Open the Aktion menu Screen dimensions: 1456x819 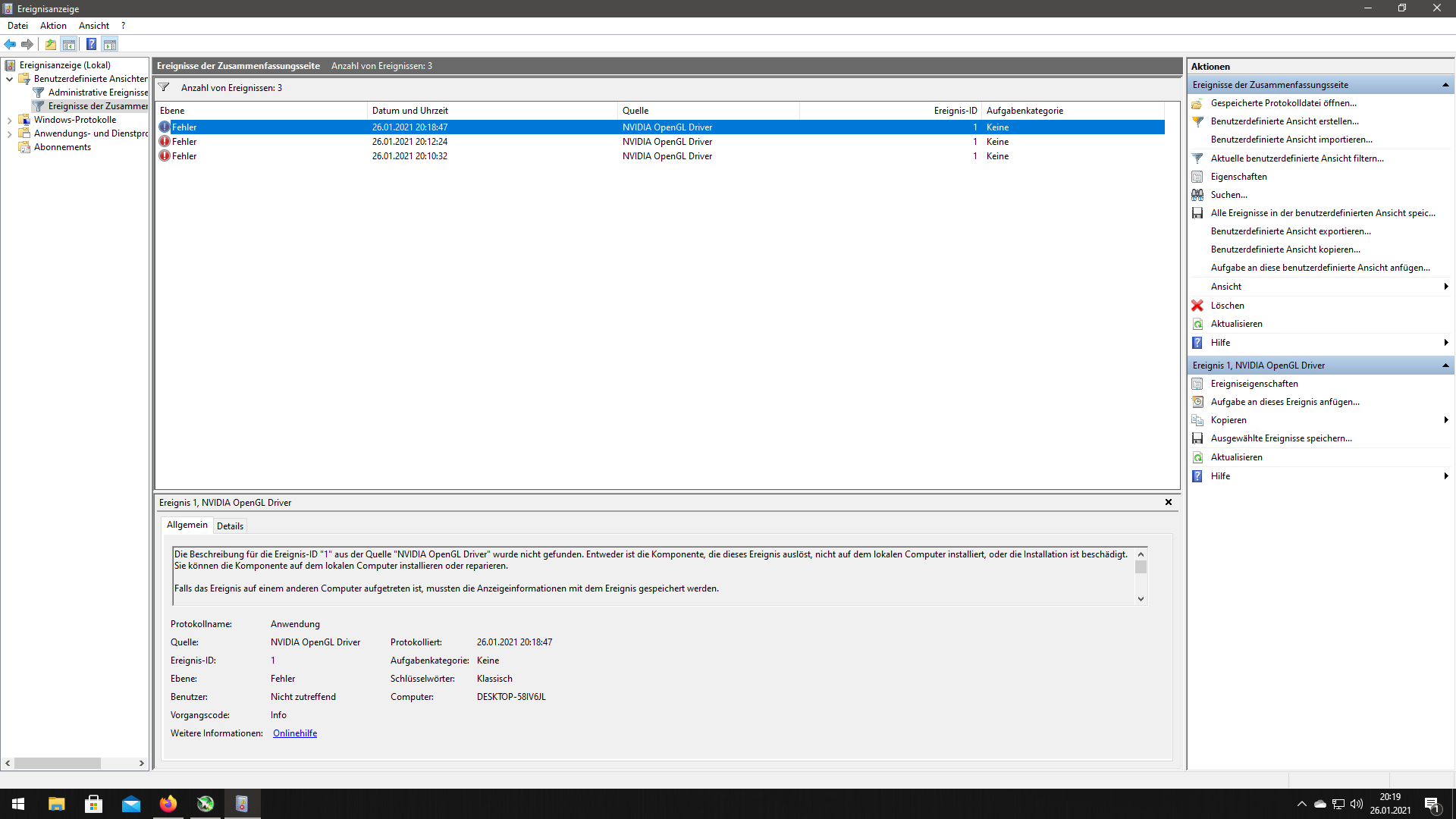53,26
